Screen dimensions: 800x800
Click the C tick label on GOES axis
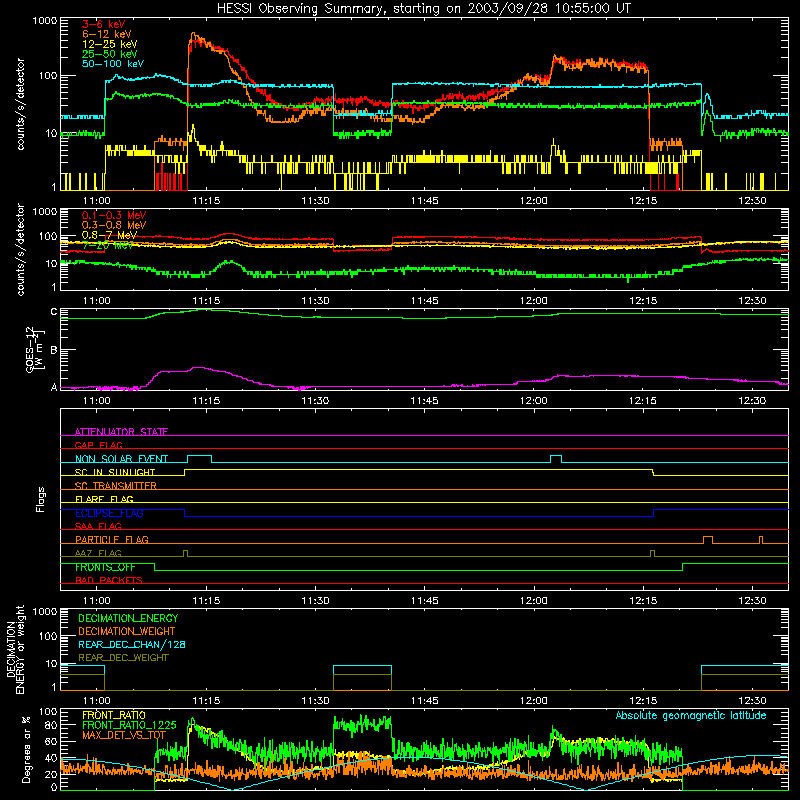pyautogui.click(x=54, y=311)
